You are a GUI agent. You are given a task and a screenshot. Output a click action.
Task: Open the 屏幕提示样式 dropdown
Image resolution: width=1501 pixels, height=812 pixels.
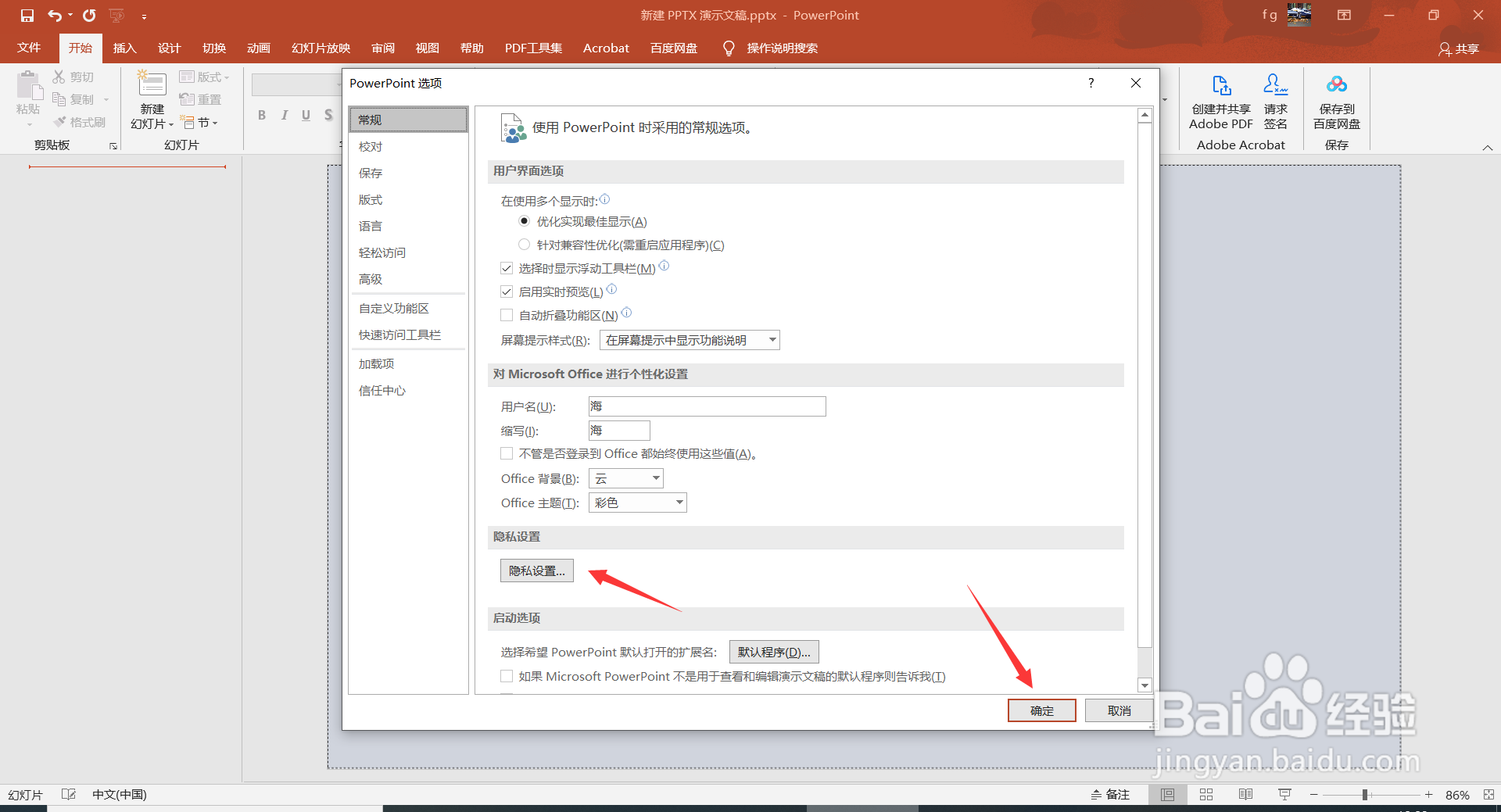689,339
